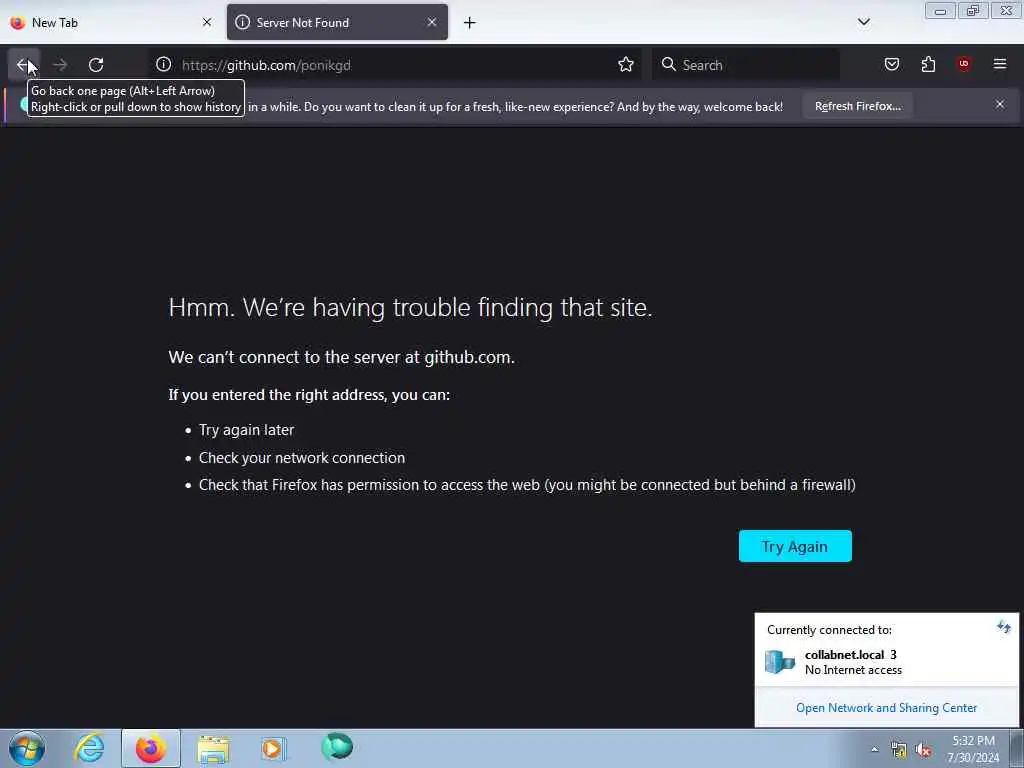Viewport: 1024px width, 768px height.
Task: Open the Pocket save icon
Action: [x=892, y=64]
